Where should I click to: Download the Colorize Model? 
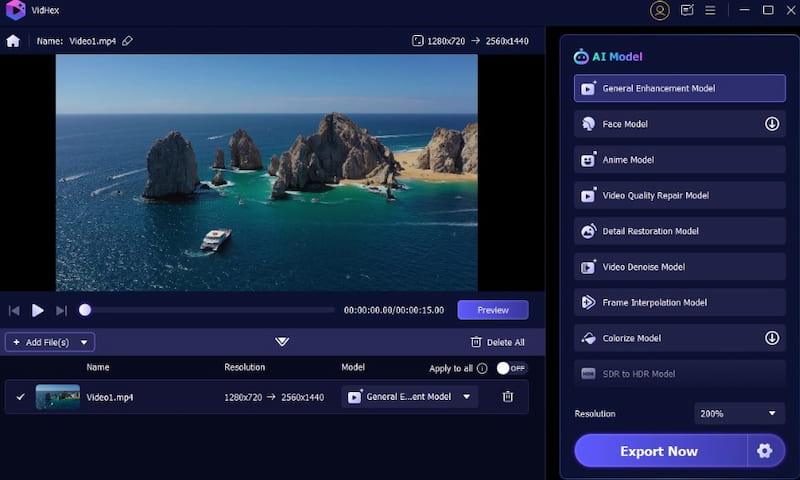click(771, 338)
